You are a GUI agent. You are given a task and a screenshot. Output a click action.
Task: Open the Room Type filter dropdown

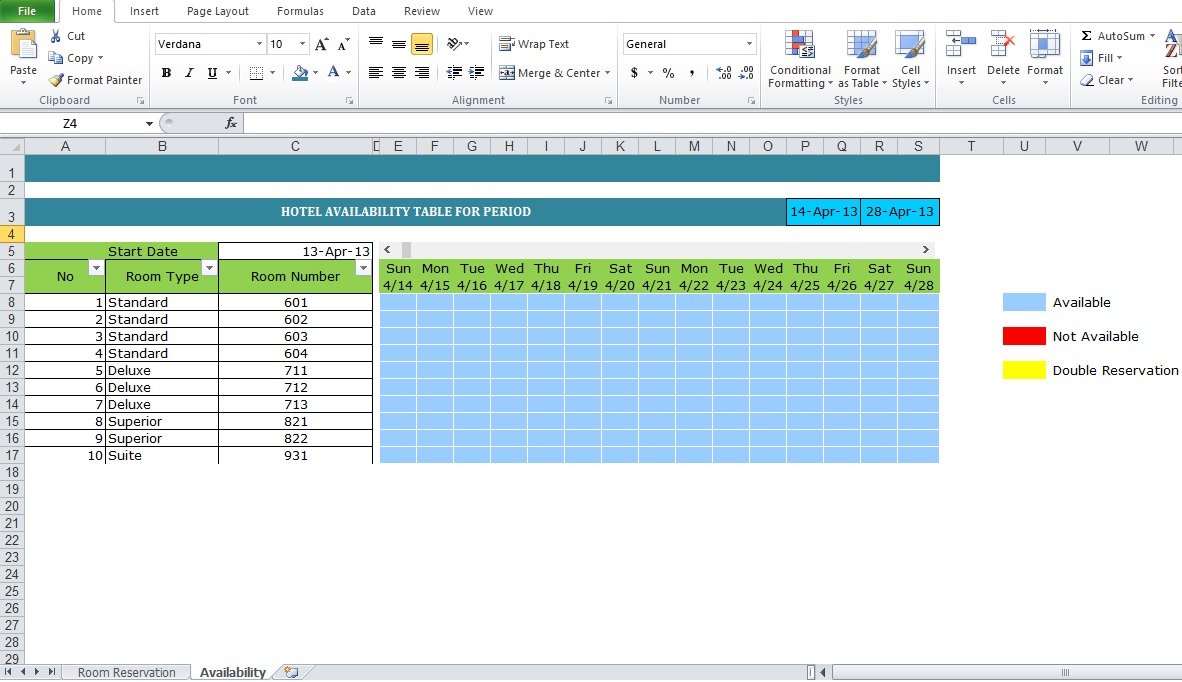click(210, 268)
